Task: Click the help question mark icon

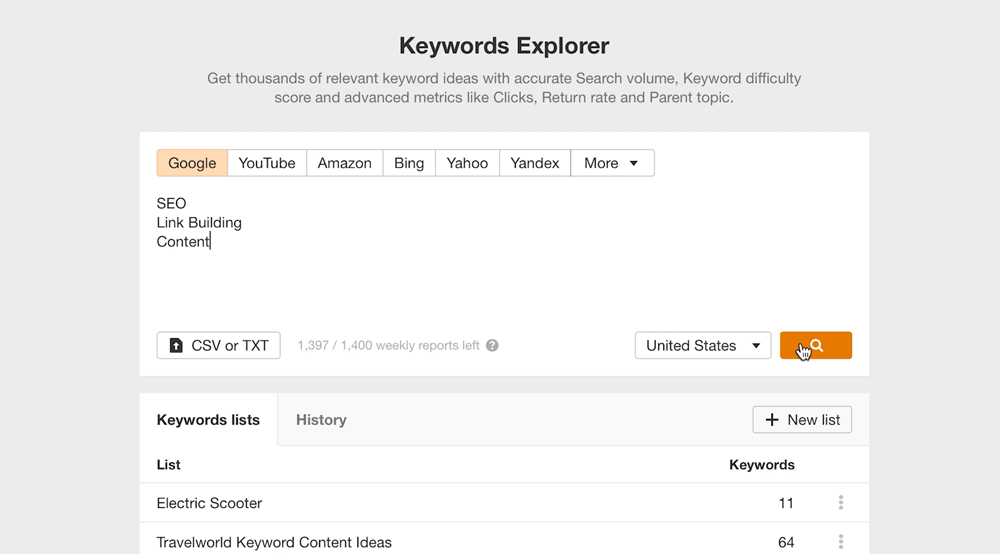Action: 492,346
